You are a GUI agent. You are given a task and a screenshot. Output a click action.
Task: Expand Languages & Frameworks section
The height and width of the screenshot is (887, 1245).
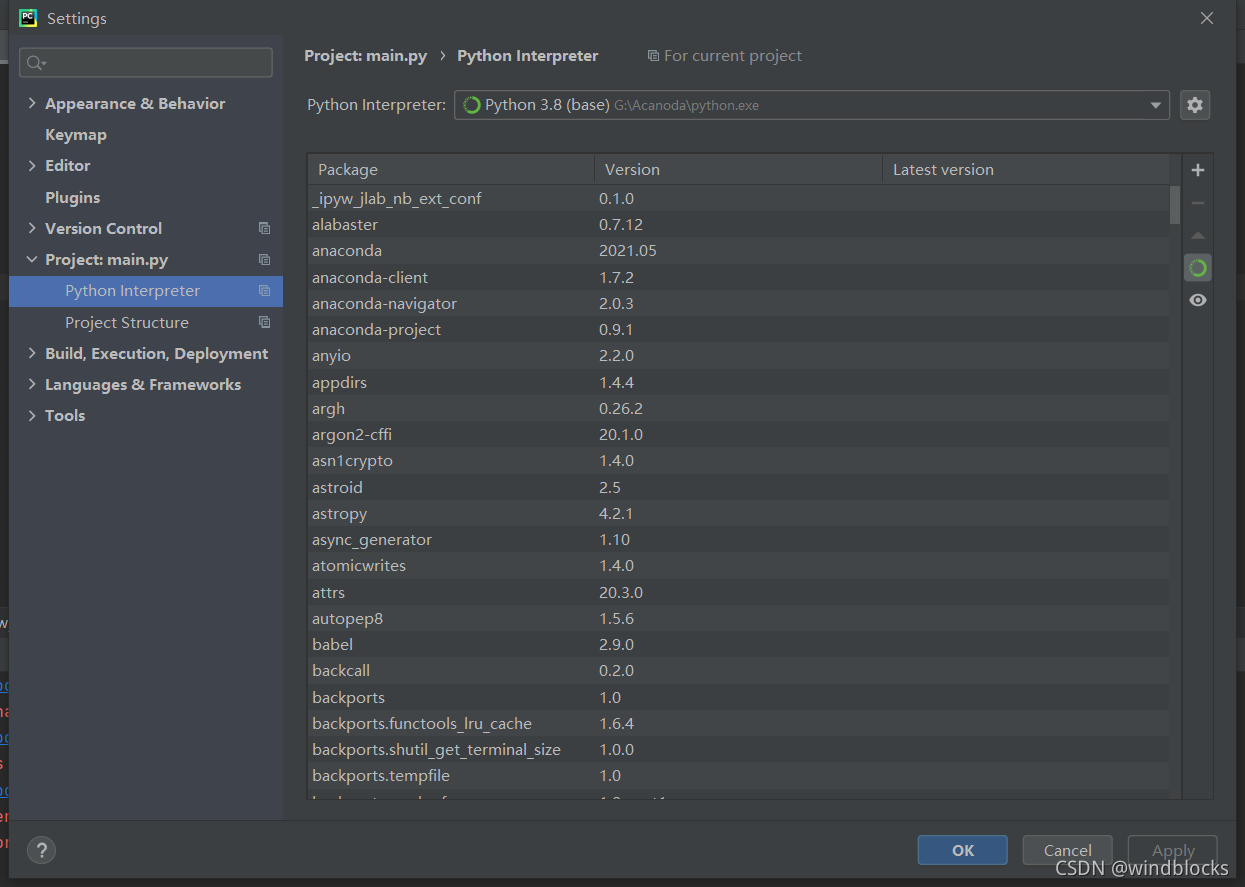coord(32,384)
